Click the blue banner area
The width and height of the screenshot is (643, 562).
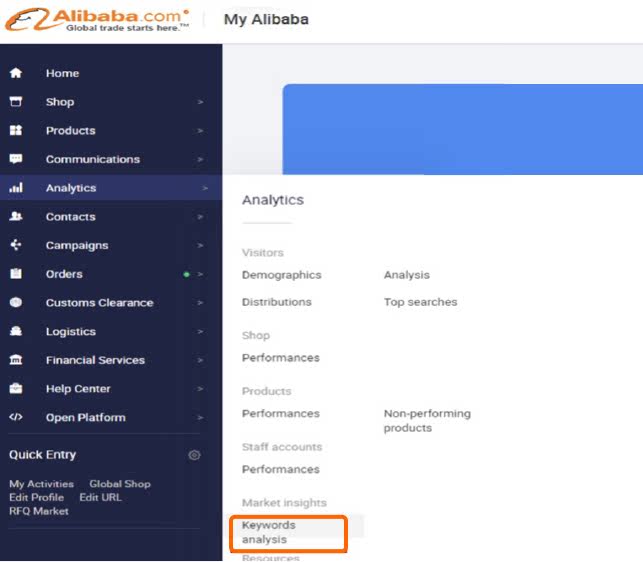(463, 129)
